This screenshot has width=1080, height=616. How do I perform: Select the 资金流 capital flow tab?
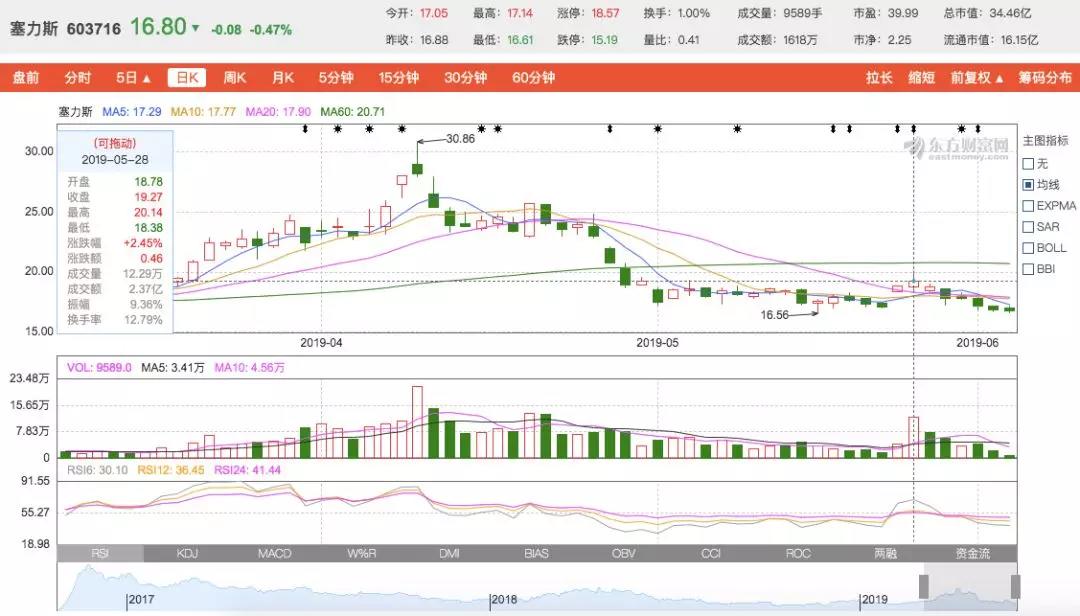pyautogui.click(x=973, y=553)
